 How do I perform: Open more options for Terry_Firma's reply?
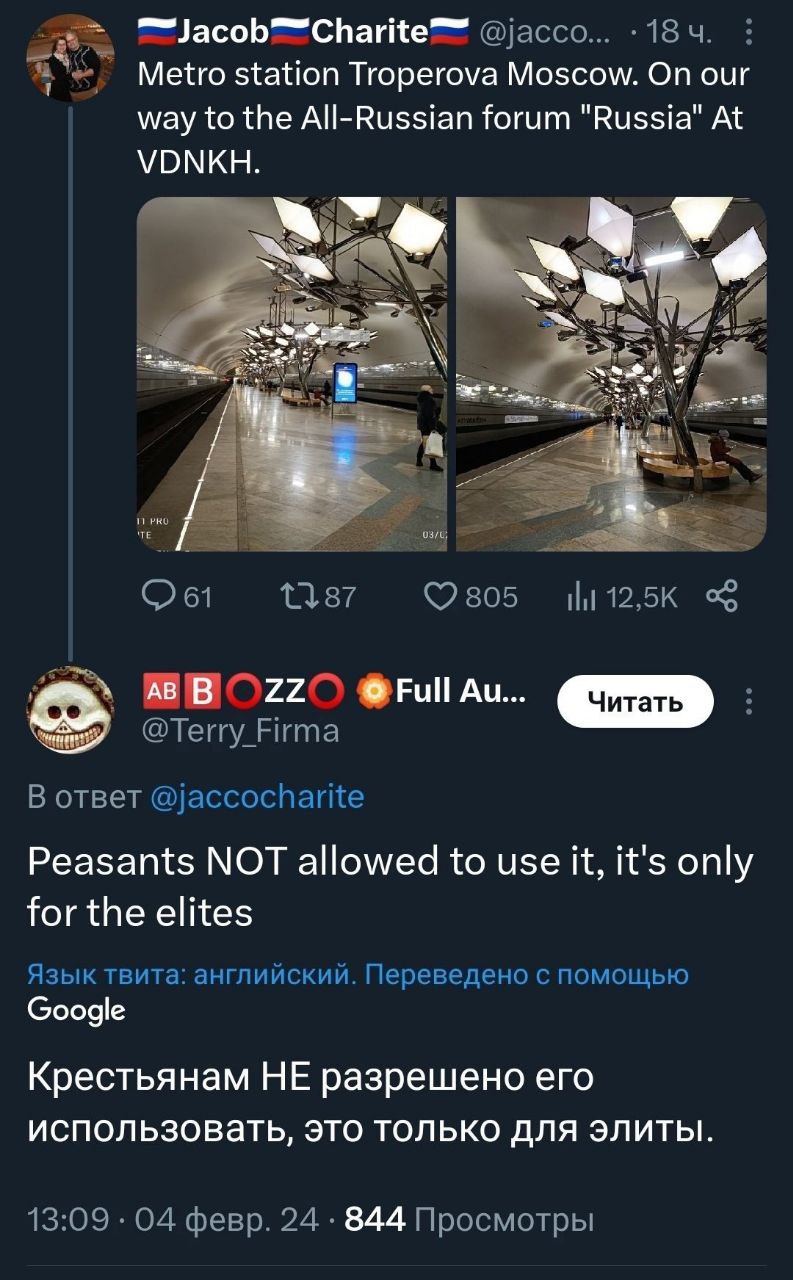point(751,702)
